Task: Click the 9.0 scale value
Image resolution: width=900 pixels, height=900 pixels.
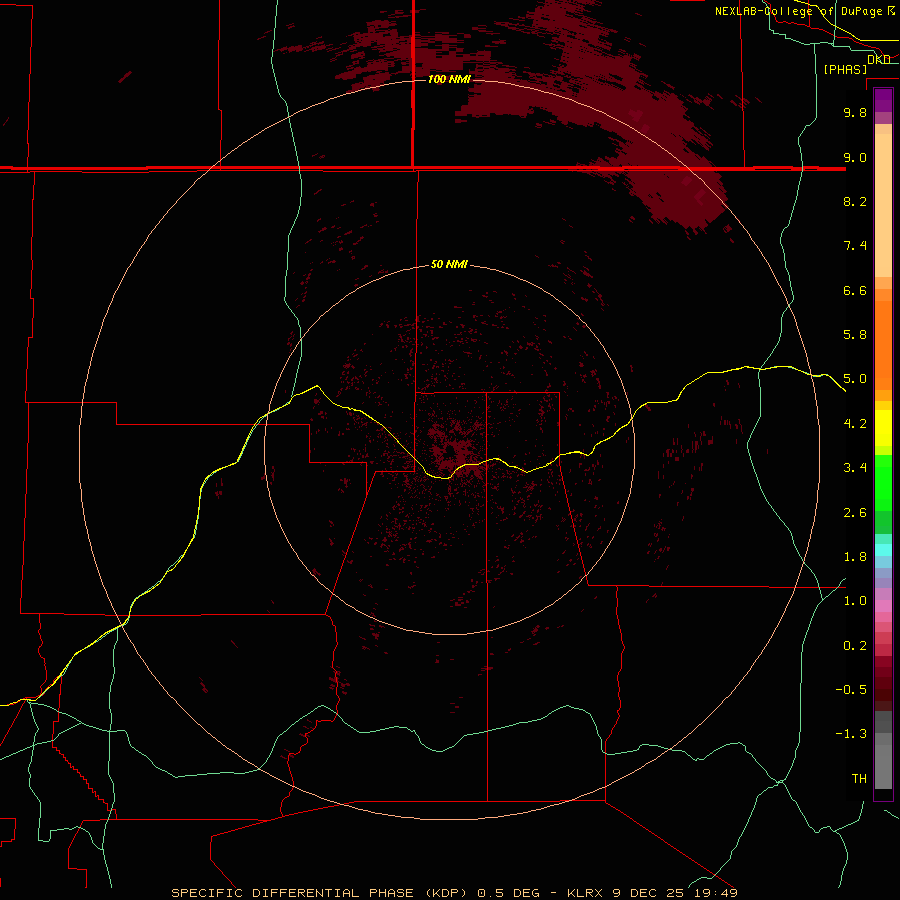Action: pos(855,157)
